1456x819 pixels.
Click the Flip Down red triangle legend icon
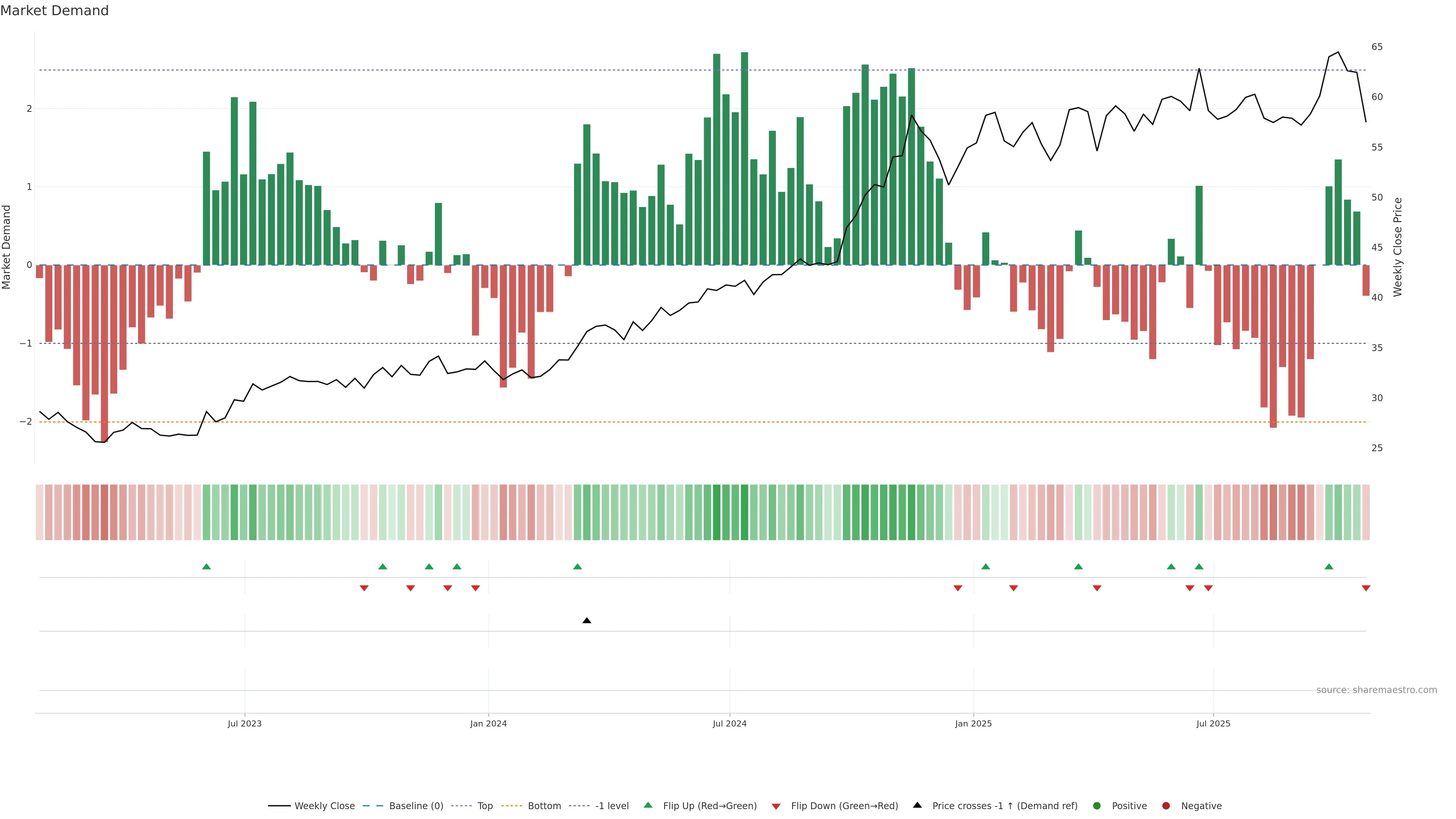(776, 806)
